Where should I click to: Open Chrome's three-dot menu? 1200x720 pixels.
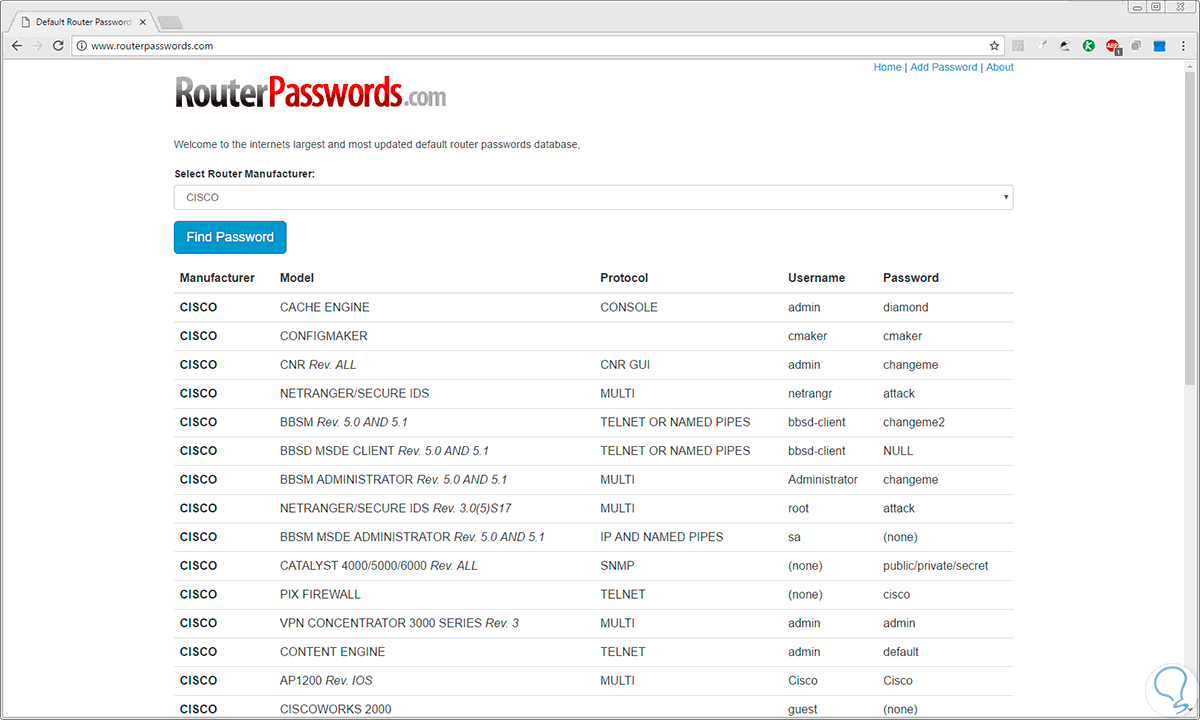pos(1183,46)
